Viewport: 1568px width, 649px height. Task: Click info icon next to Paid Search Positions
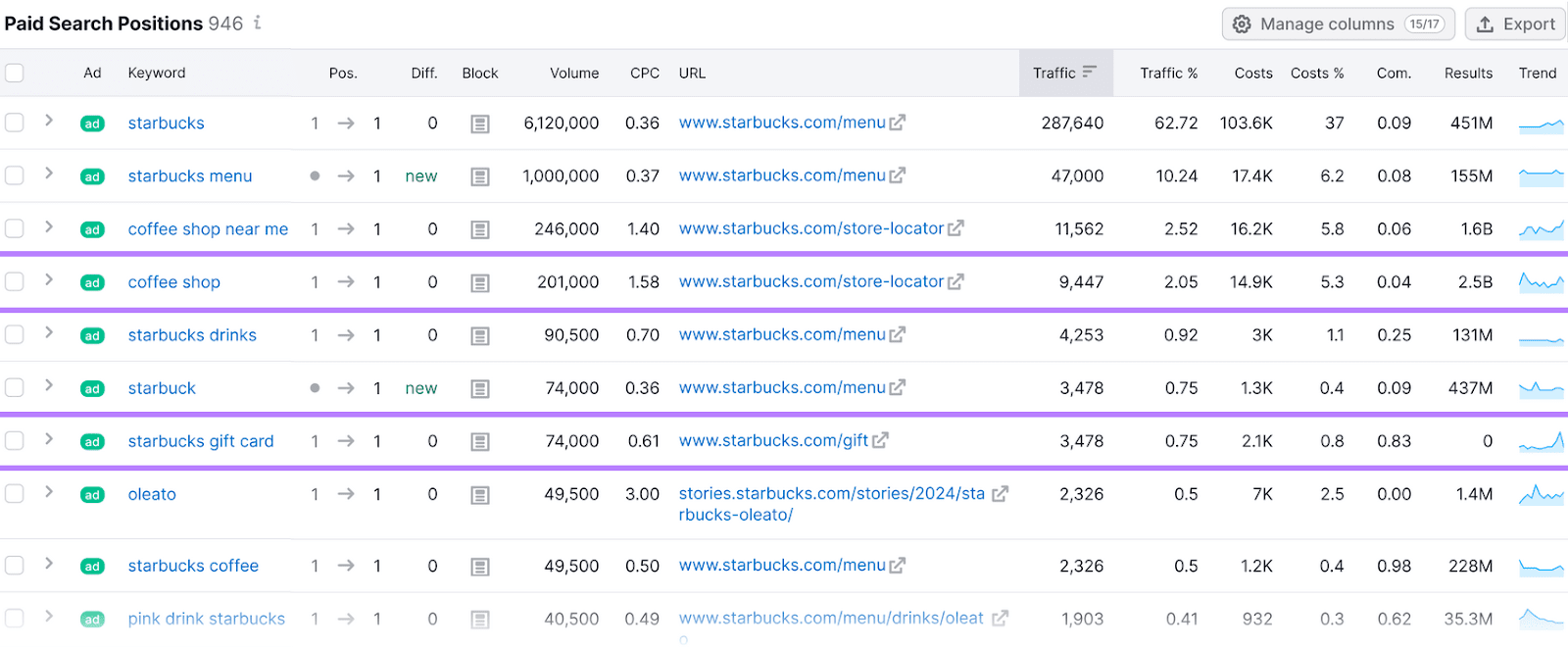[x=258, y=23]
